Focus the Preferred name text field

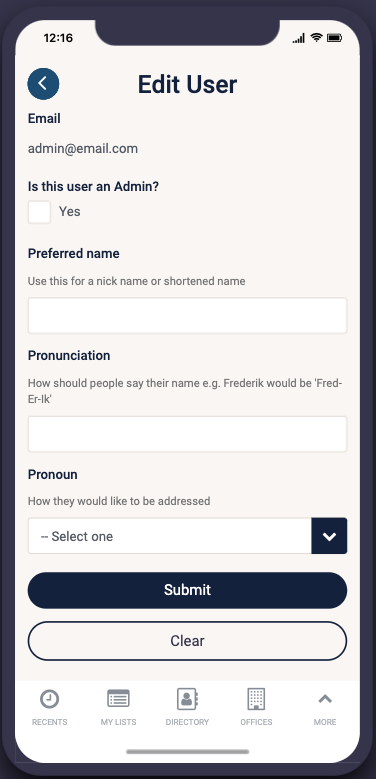pos(187,315)
